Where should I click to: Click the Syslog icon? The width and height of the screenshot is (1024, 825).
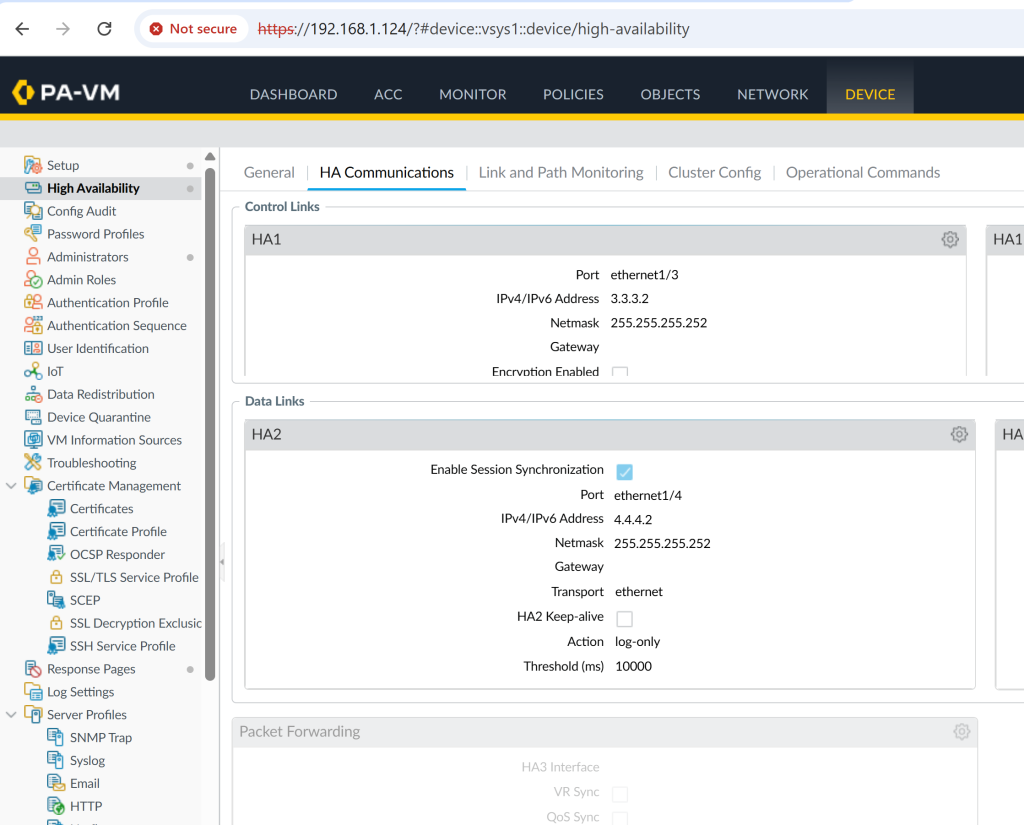point(56,760)
